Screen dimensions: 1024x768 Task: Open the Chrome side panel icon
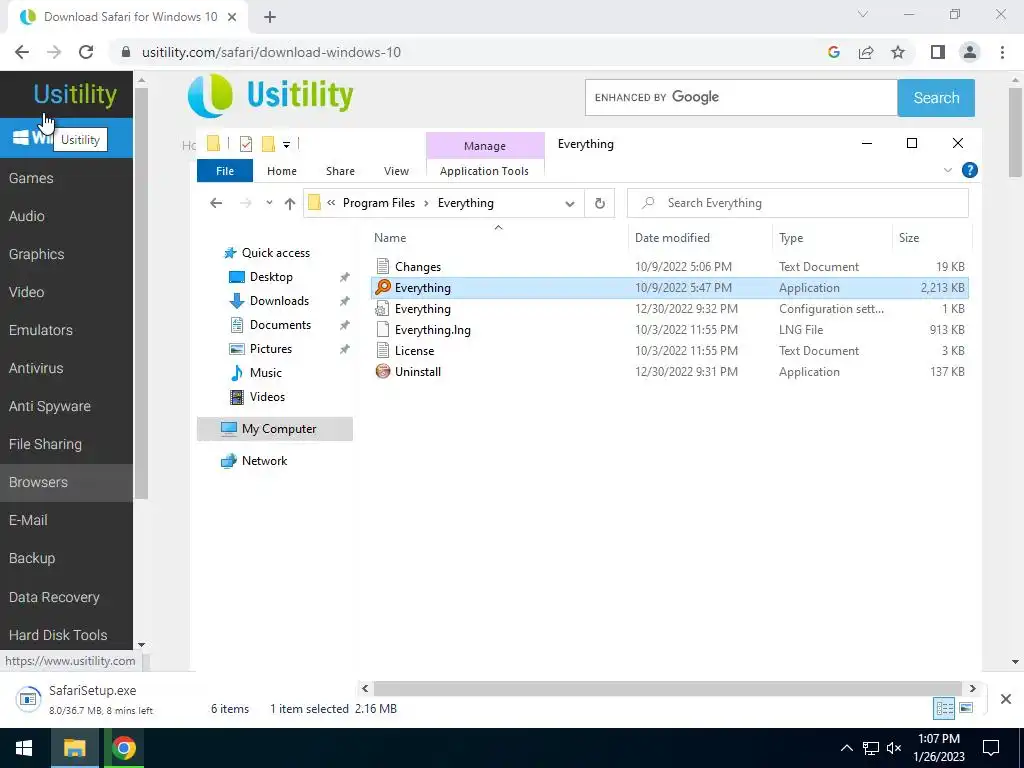[x=938, y=52]
